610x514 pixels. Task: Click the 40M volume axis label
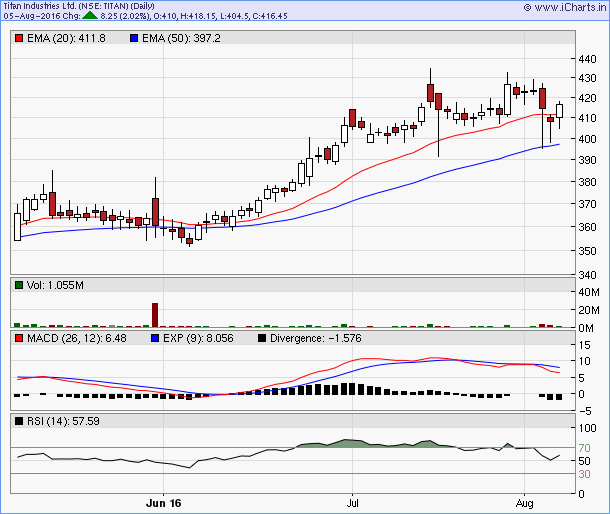point(589,292)
